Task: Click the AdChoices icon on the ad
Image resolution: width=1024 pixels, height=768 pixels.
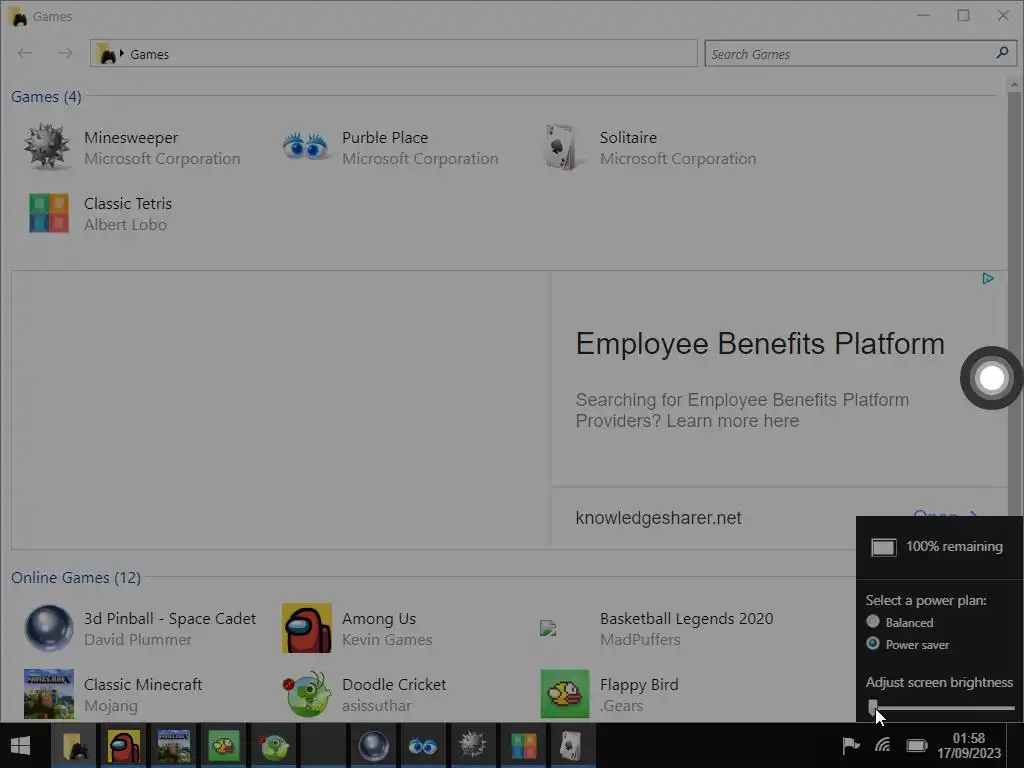Action: 988,279
